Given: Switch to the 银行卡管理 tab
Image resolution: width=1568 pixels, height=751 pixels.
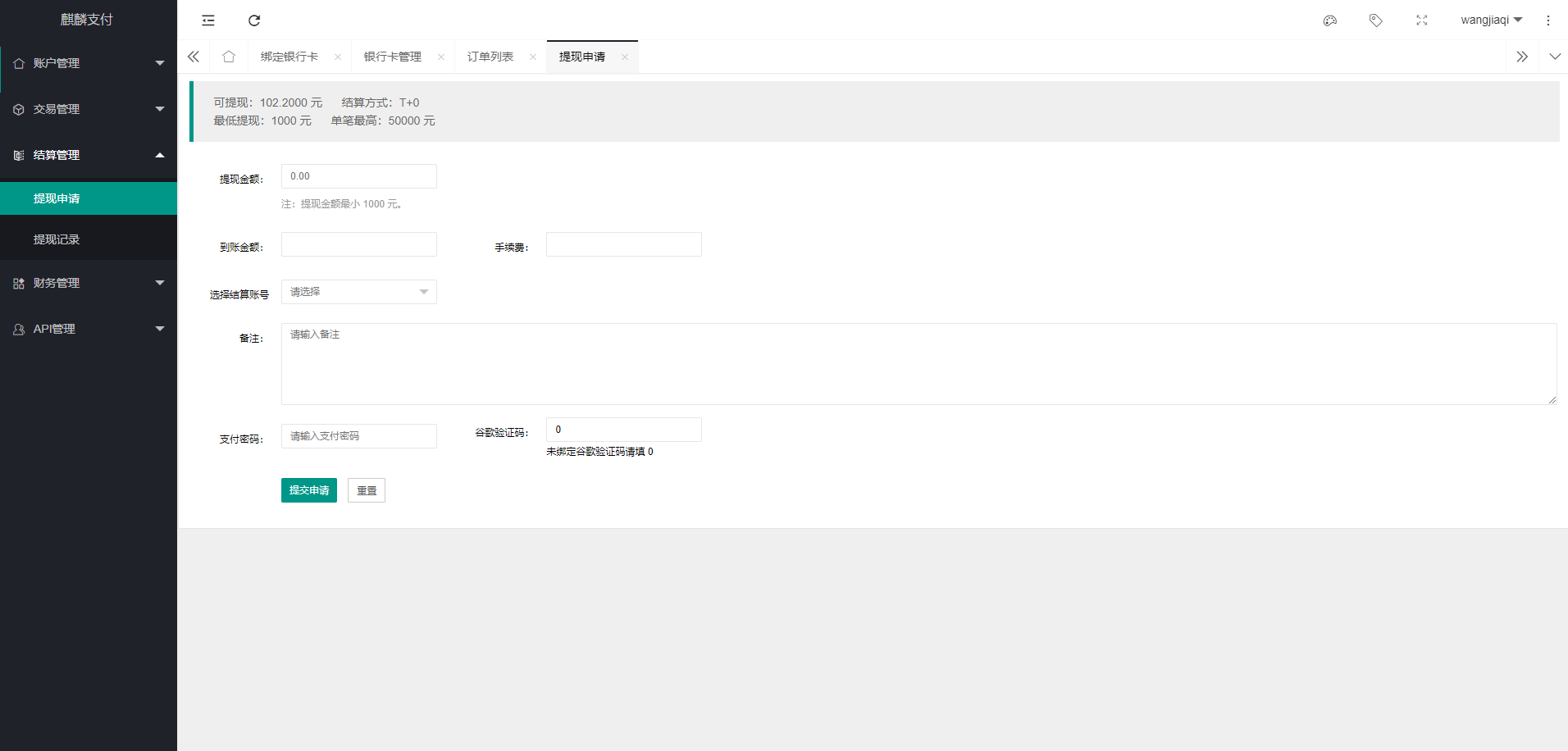Looking at the screenshot, I should click(x=393, y=57).
